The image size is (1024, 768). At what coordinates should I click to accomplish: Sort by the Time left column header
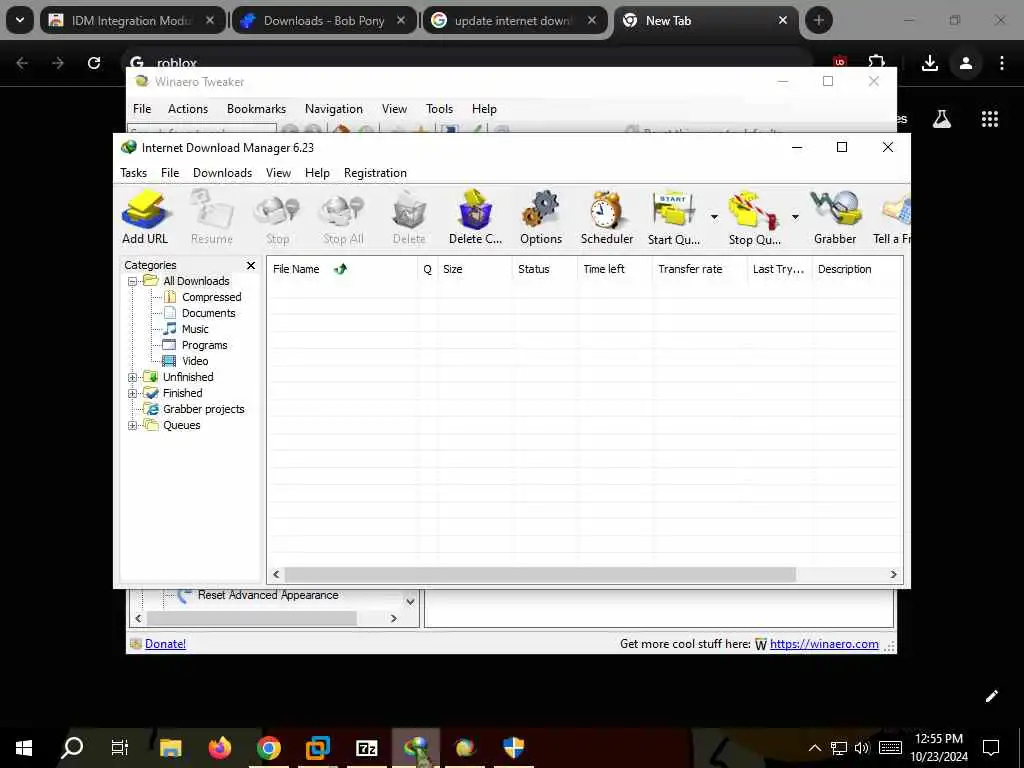[x=615, y=269]
